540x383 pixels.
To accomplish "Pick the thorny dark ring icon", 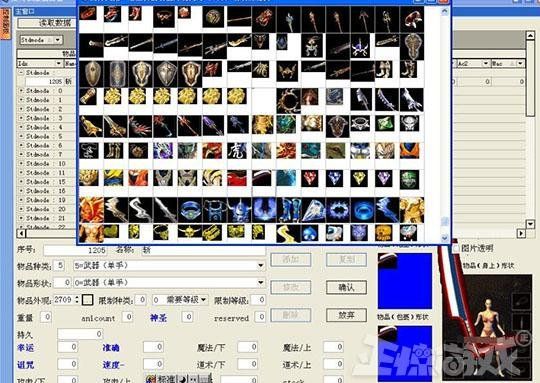I will pos(289,100).
